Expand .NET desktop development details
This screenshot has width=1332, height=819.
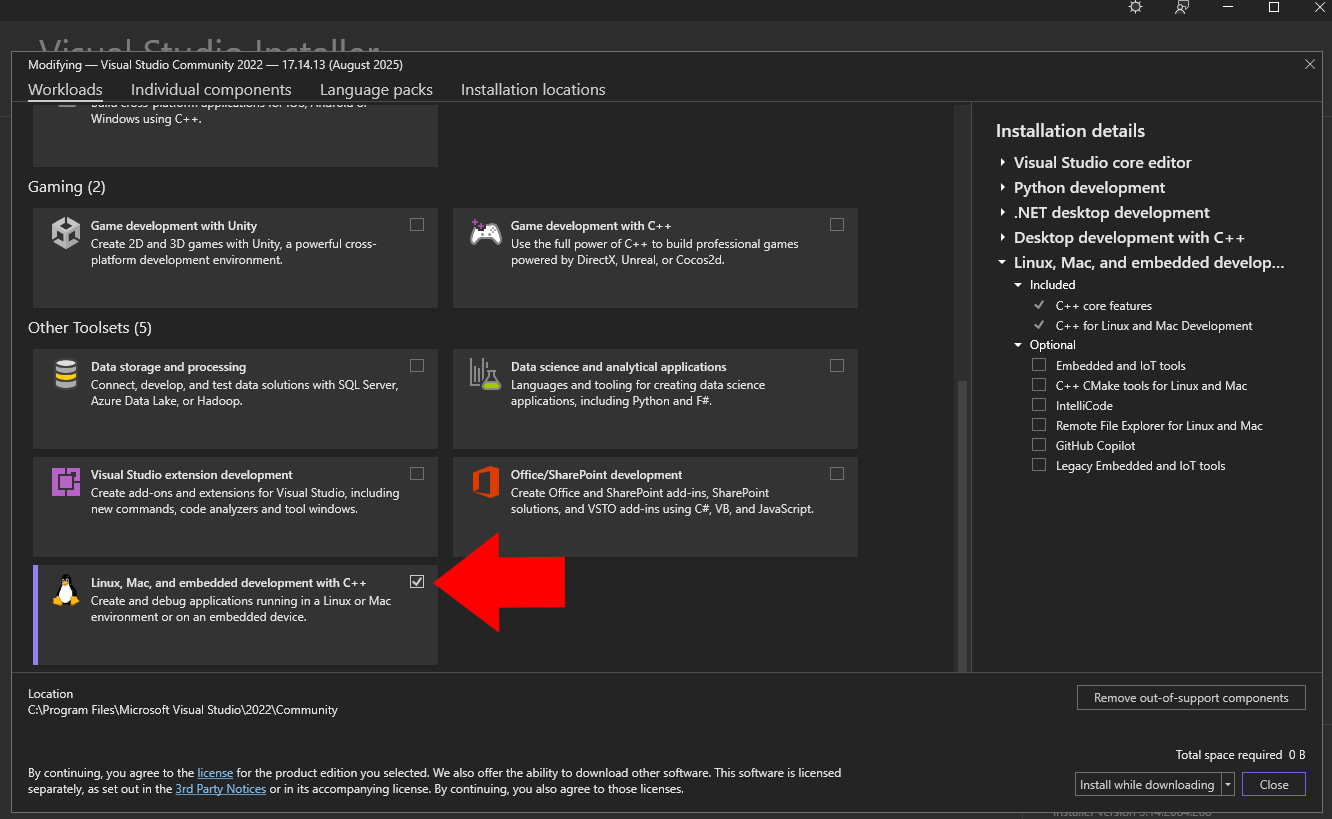pyautogui.click(x=1002, y=212)
